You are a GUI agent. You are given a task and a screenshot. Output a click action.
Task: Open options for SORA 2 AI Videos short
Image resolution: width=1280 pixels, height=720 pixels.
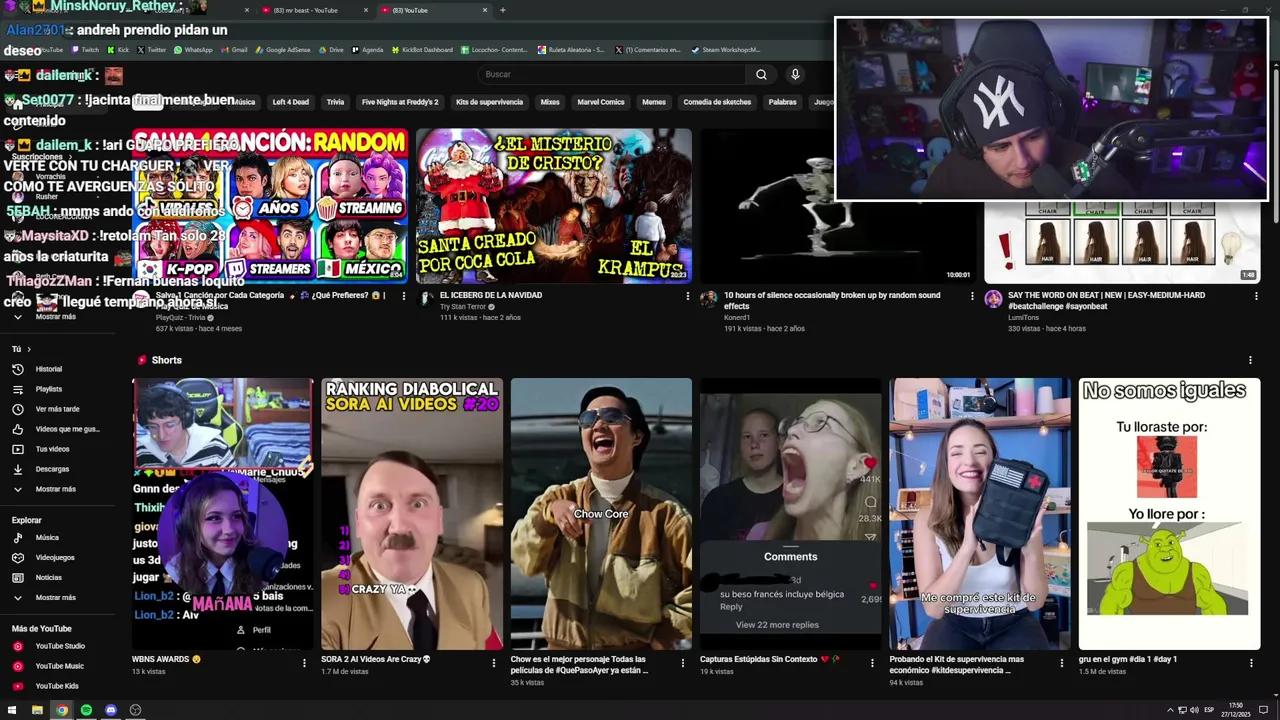tap(493, 662)
